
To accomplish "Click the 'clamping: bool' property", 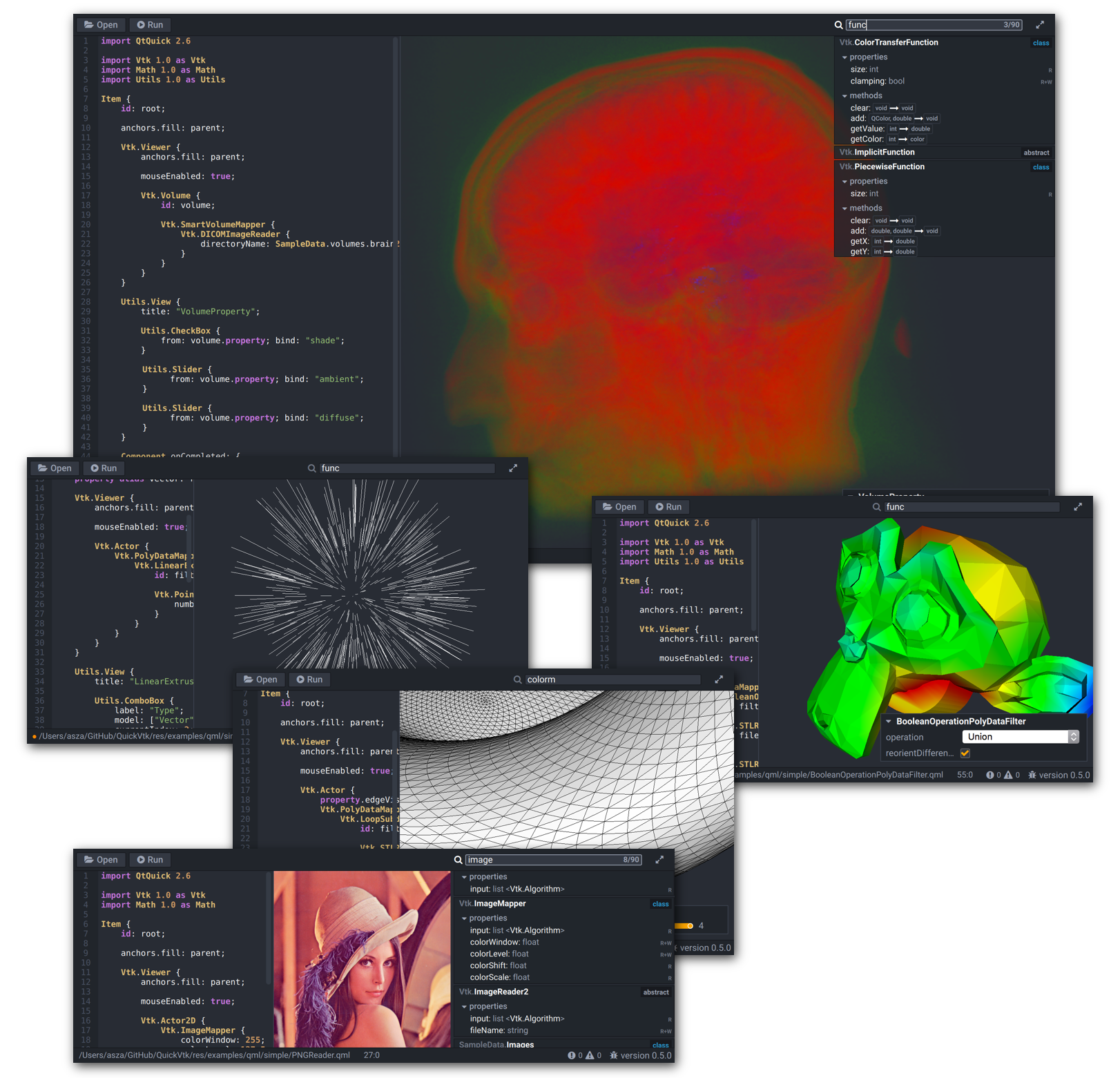I will tap(877, 81).
